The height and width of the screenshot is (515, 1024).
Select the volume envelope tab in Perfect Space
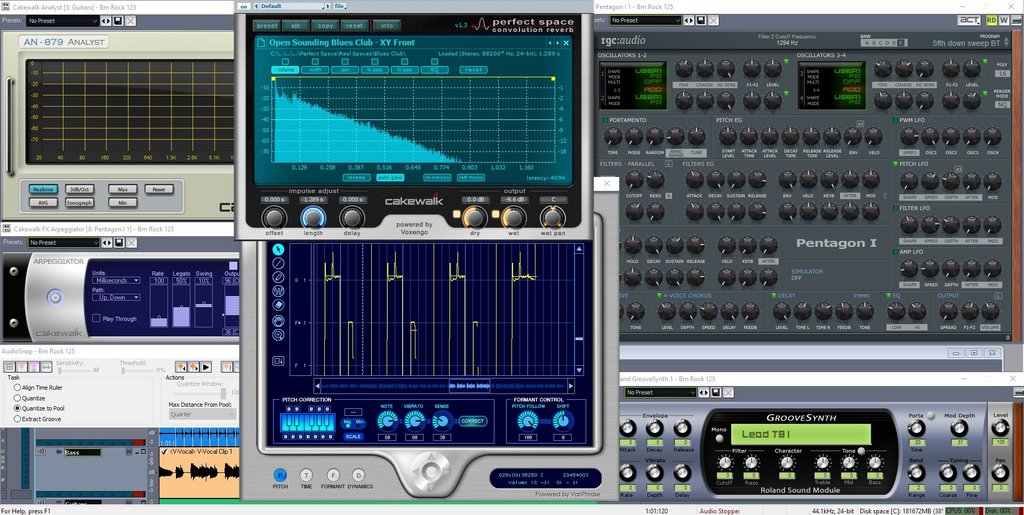[285, 69]
